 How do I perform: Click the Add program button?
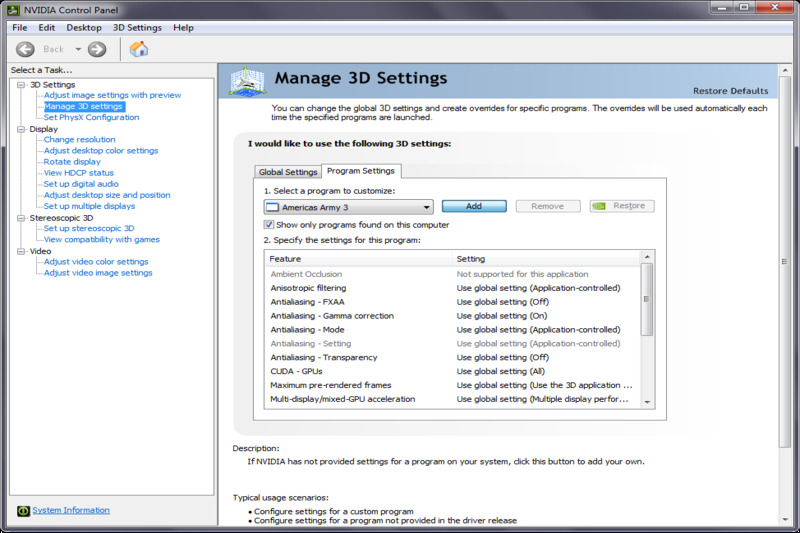pos(474,206)
